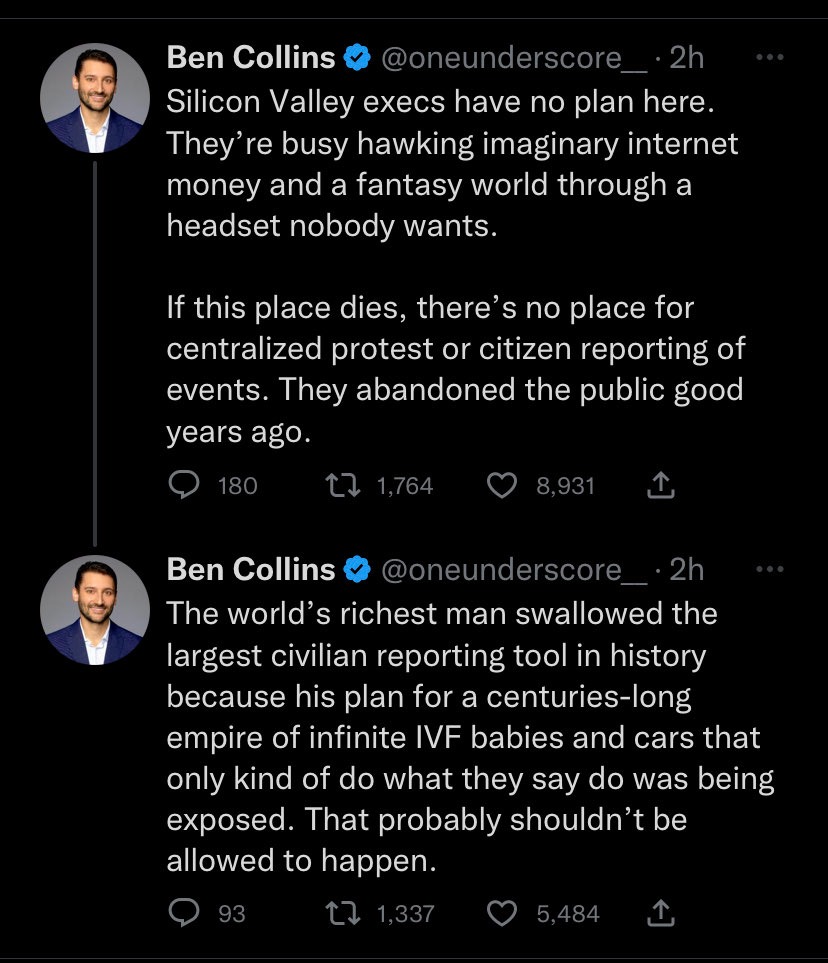Viewport: 828px width, 963px height.
Task: Open more options menu on first tweet
Action: tap(770, 58)
